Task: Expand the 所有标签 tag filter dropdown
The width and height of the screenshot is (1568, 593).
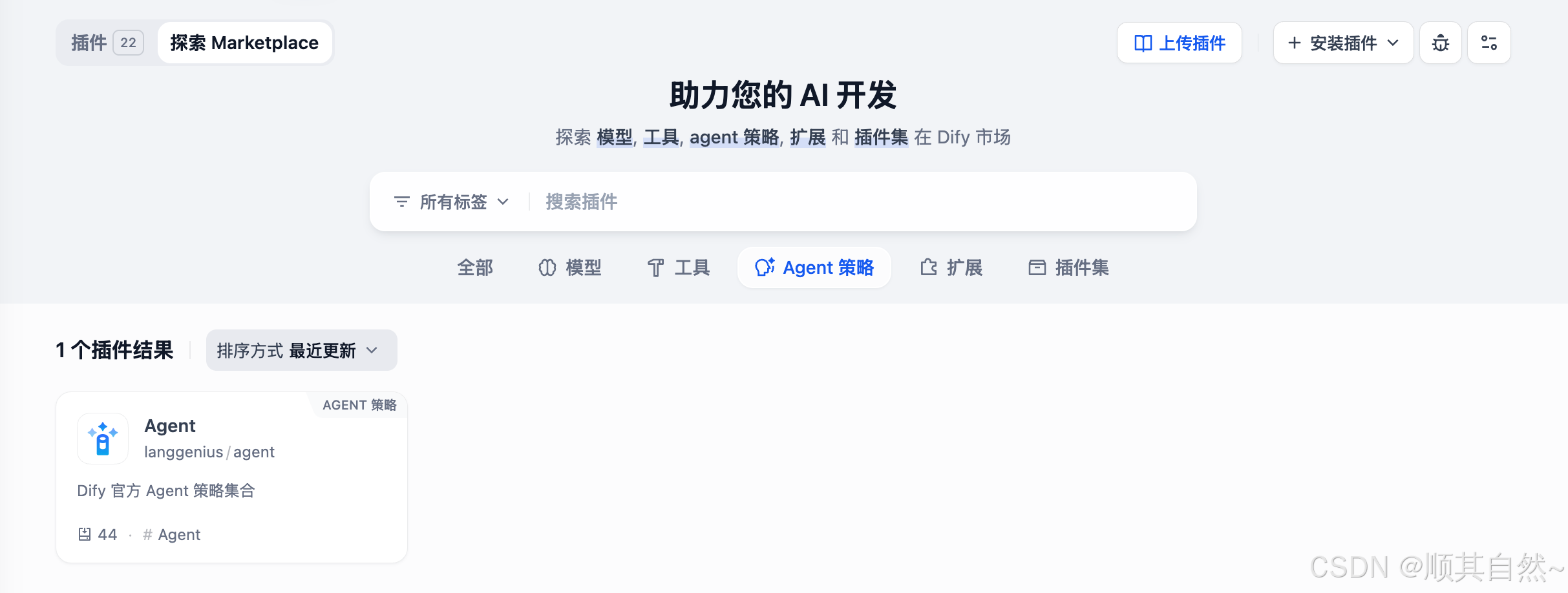Action: (x=452, y=202)
